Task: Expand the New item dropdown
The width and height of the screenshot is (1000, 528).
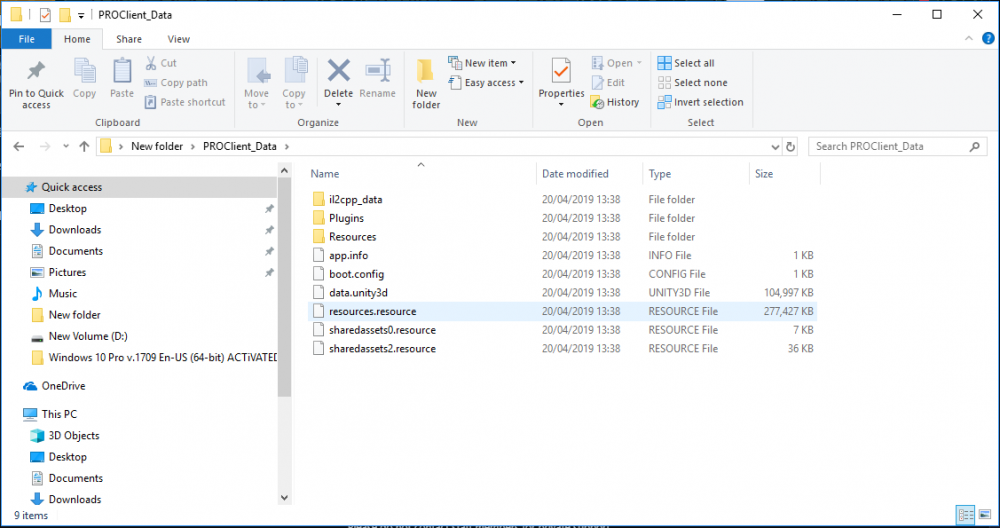Action: pos(489,63)
